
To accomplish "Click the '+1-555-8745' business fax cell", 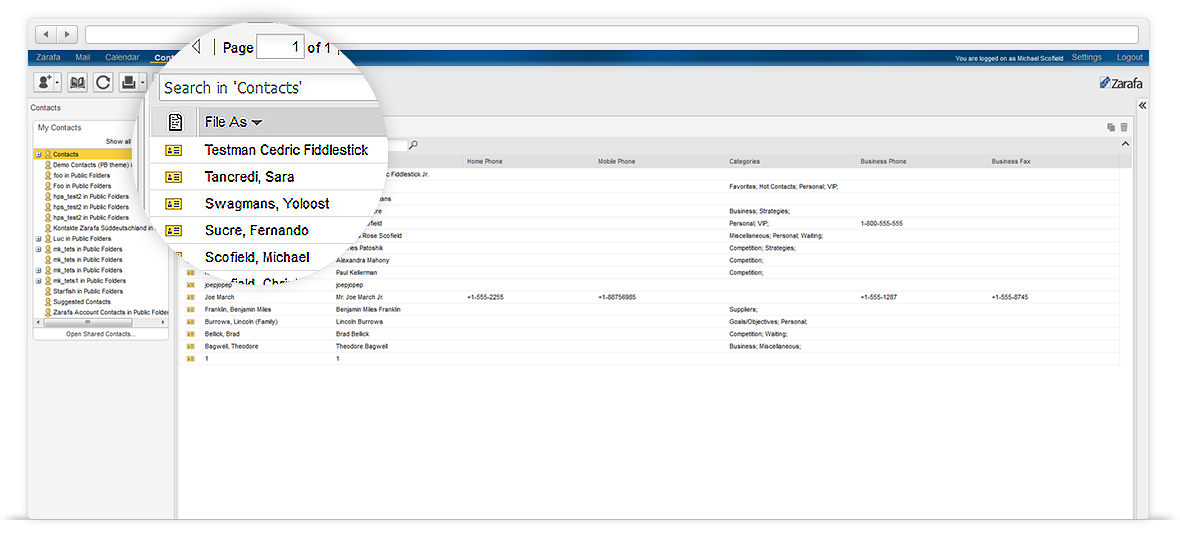I will (x=1010, y=297).
